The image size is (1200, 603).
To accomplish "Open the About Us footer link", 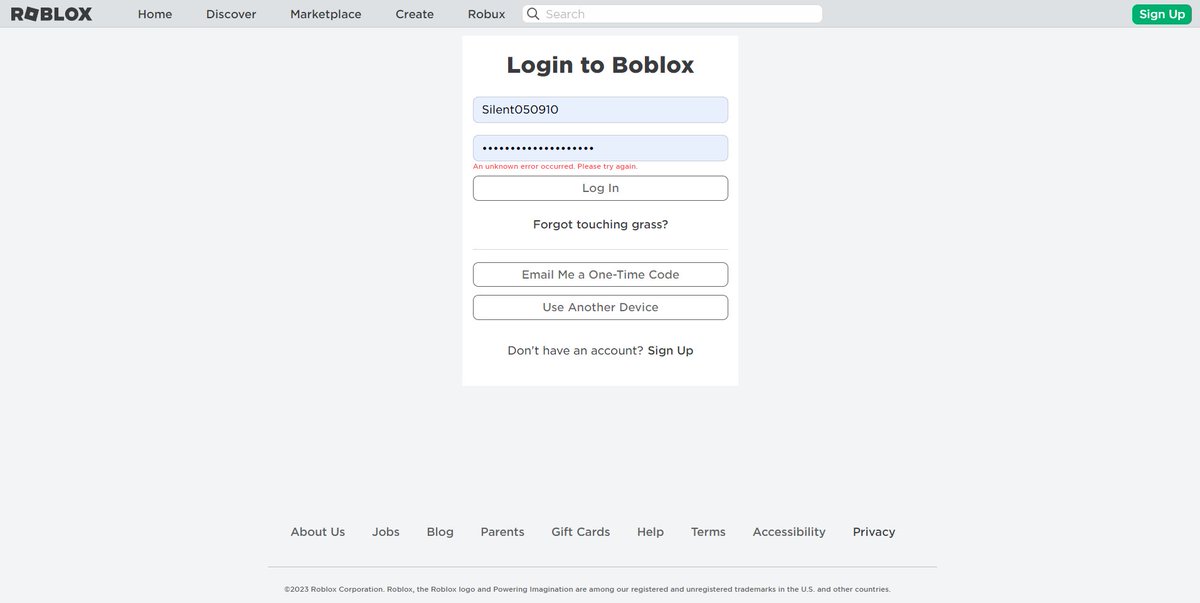I will tap(318, 532).
